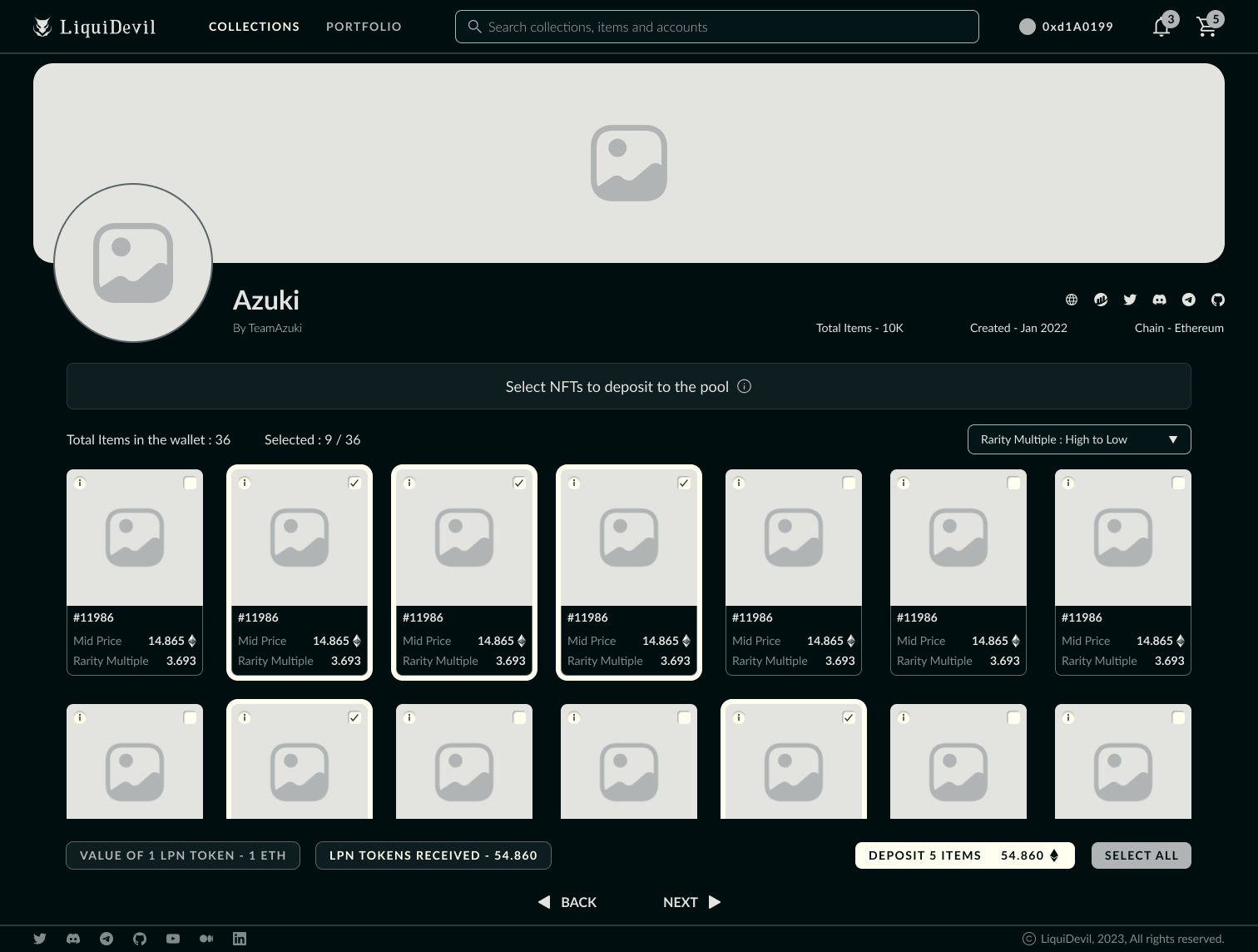Click the Azuki collection title
The image size is (1258, 952).
pos(266,300)
